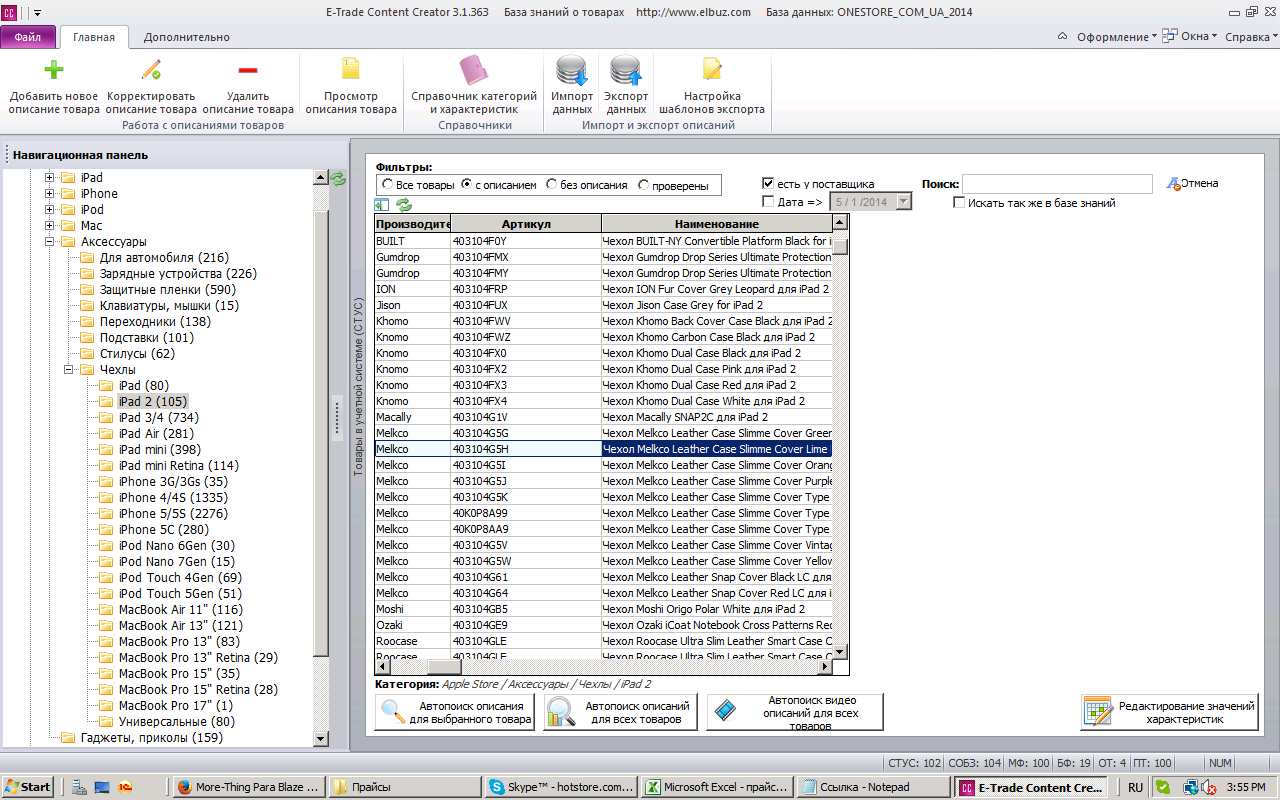Click the ribbon minimize arrow icon
The width and height of the screenshot is (1280, 800).
pos(1062,37)
